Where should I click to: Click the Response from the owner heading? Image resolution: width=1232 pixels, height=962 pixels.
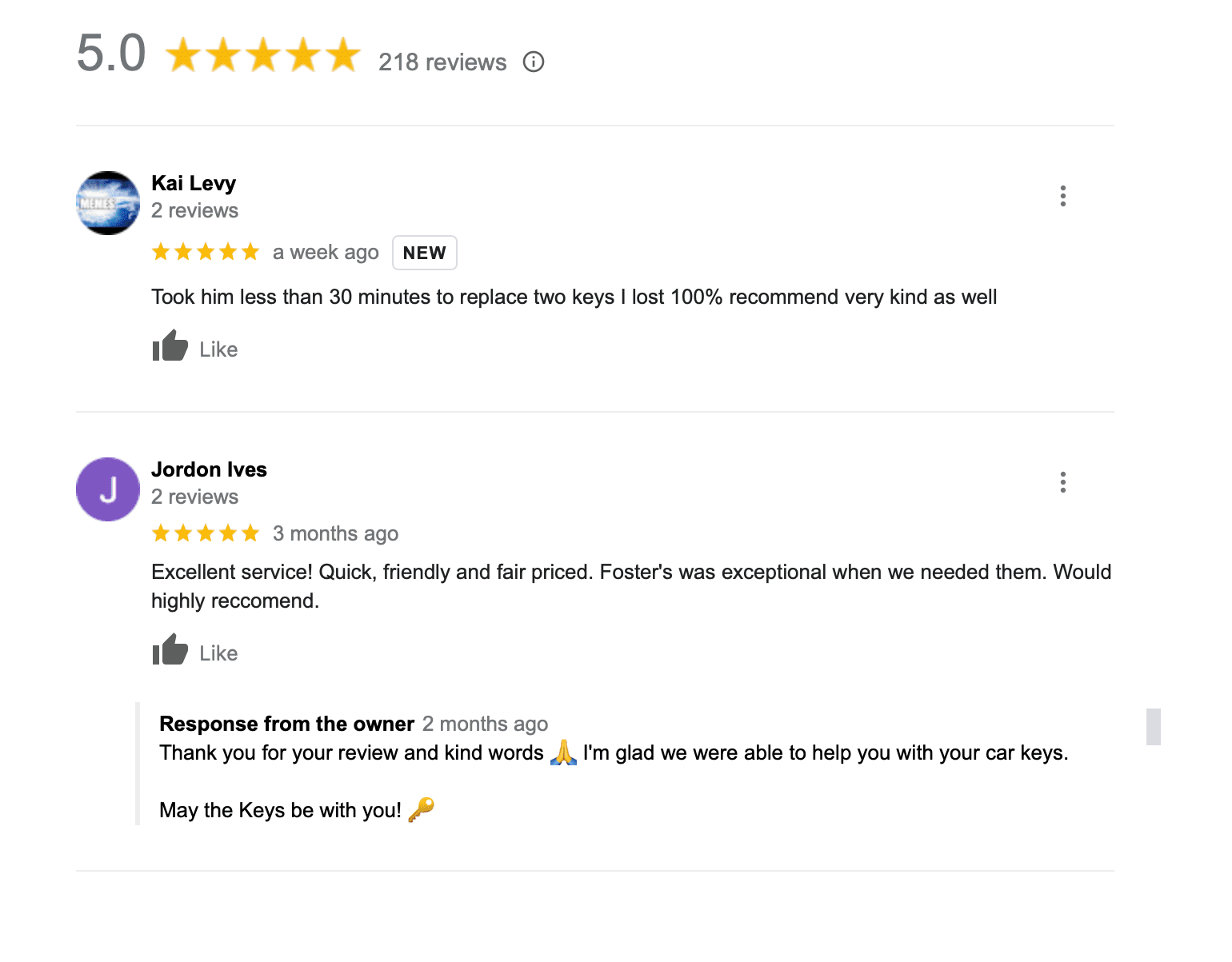pos(286,724)
